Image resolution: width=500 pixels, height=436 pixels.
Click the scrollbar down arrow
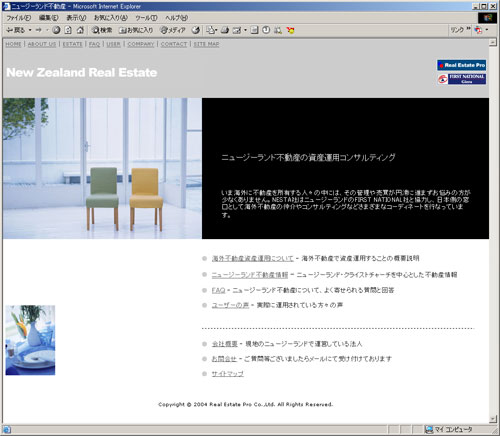click(x=493, y=419)
